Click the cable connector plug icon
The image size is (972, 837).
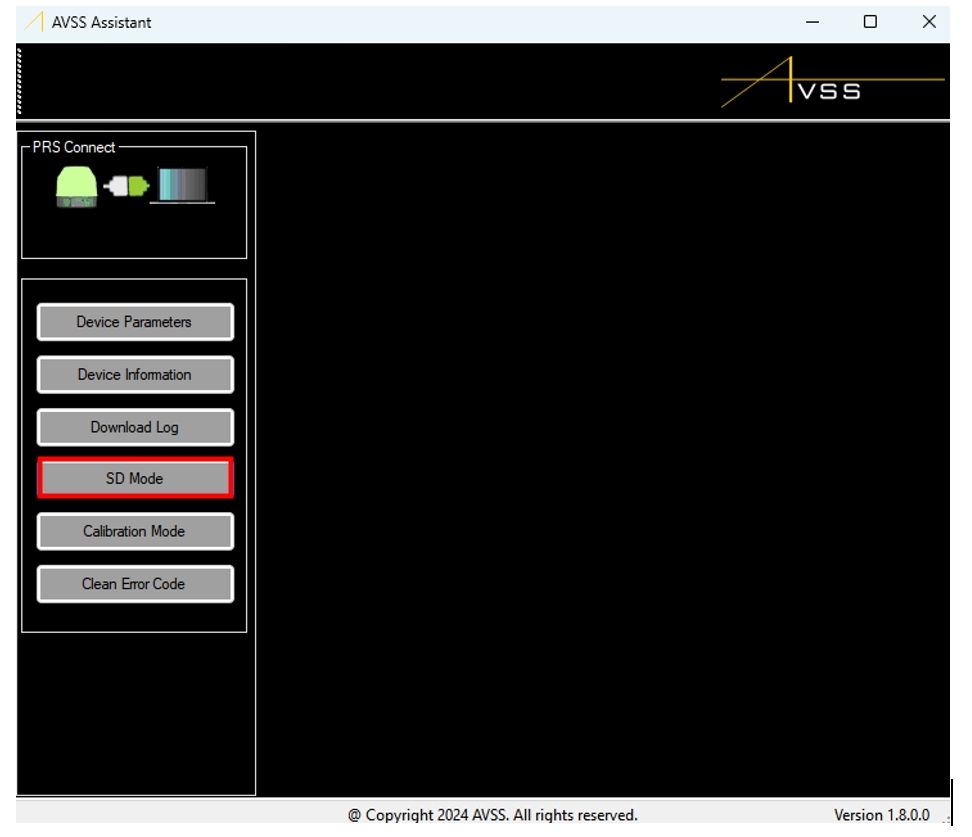point(126,187)
